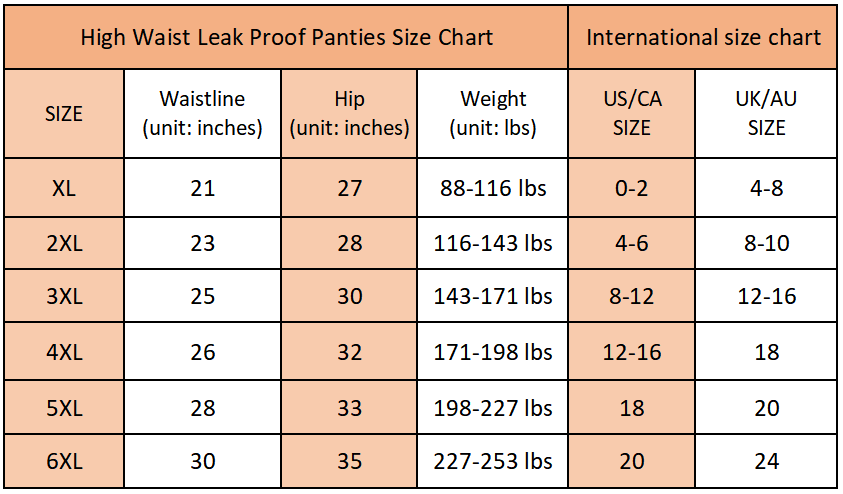The image size is (843, 494).
Task: Select the 143-171 lbs weight cell
Action: click(492, 296)
